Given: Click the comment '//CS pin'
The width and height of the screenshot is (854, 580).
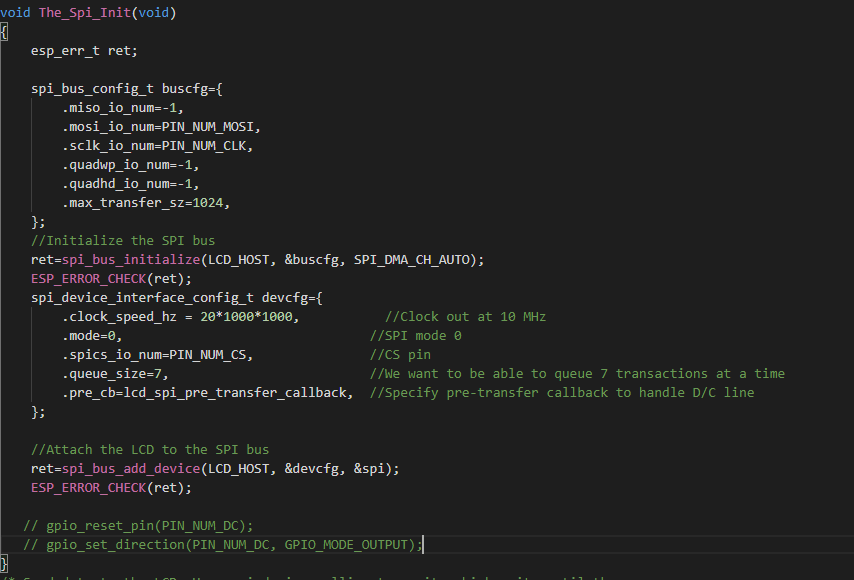Looking at the screenshot, I should 400,355.
